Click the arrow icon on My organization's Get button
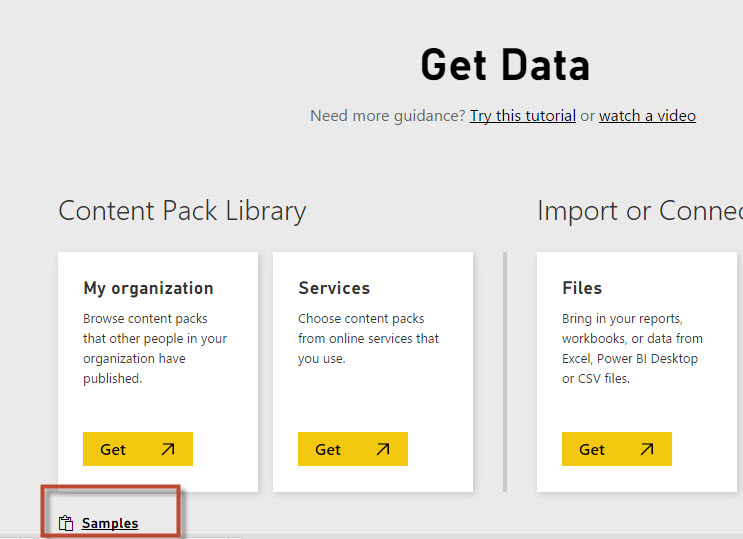This screenshot has height=539, width=743. (x=167, y=450)
